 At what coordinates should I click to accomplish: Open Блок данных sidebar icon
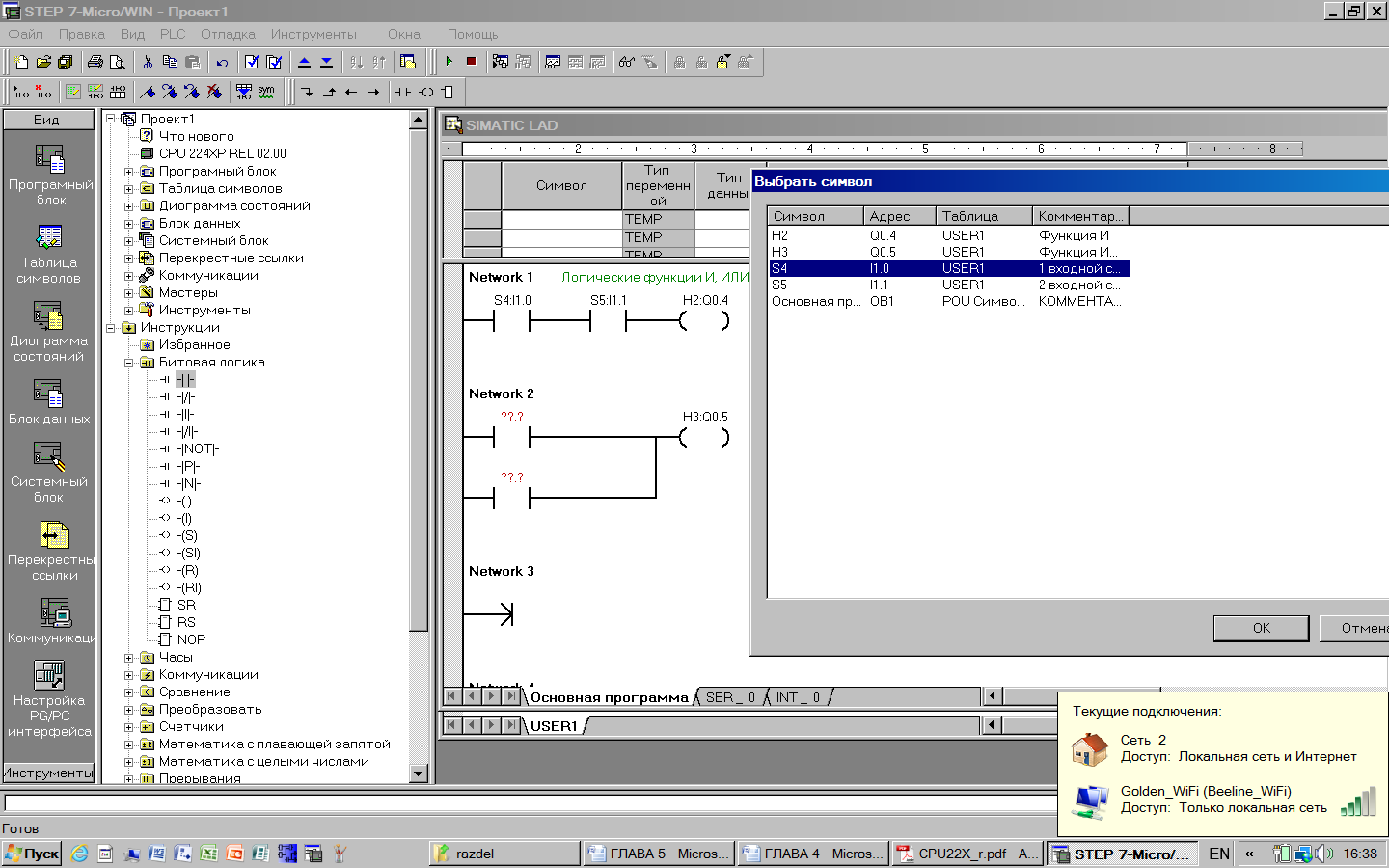pyautogui.click(x=49, y=402)
